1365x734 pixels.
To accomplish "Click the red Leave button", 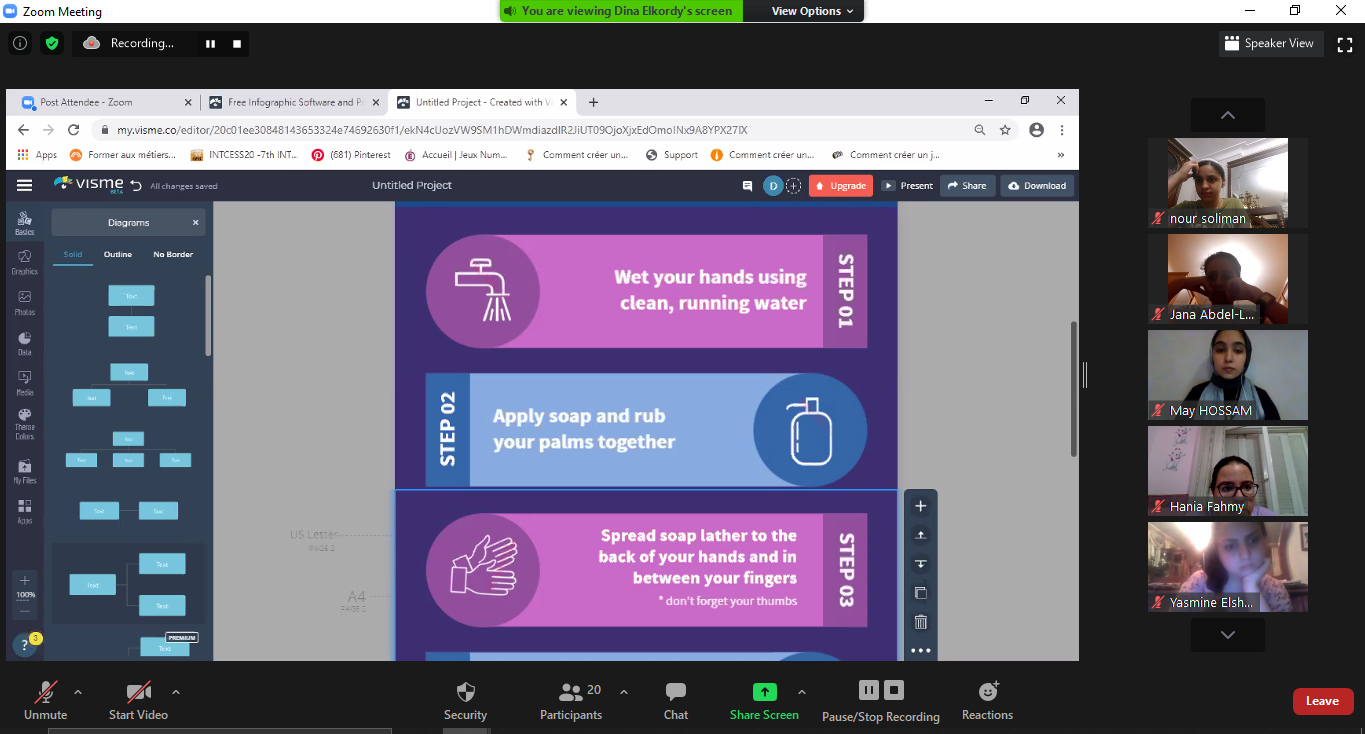I will (x=1322, y=701).
